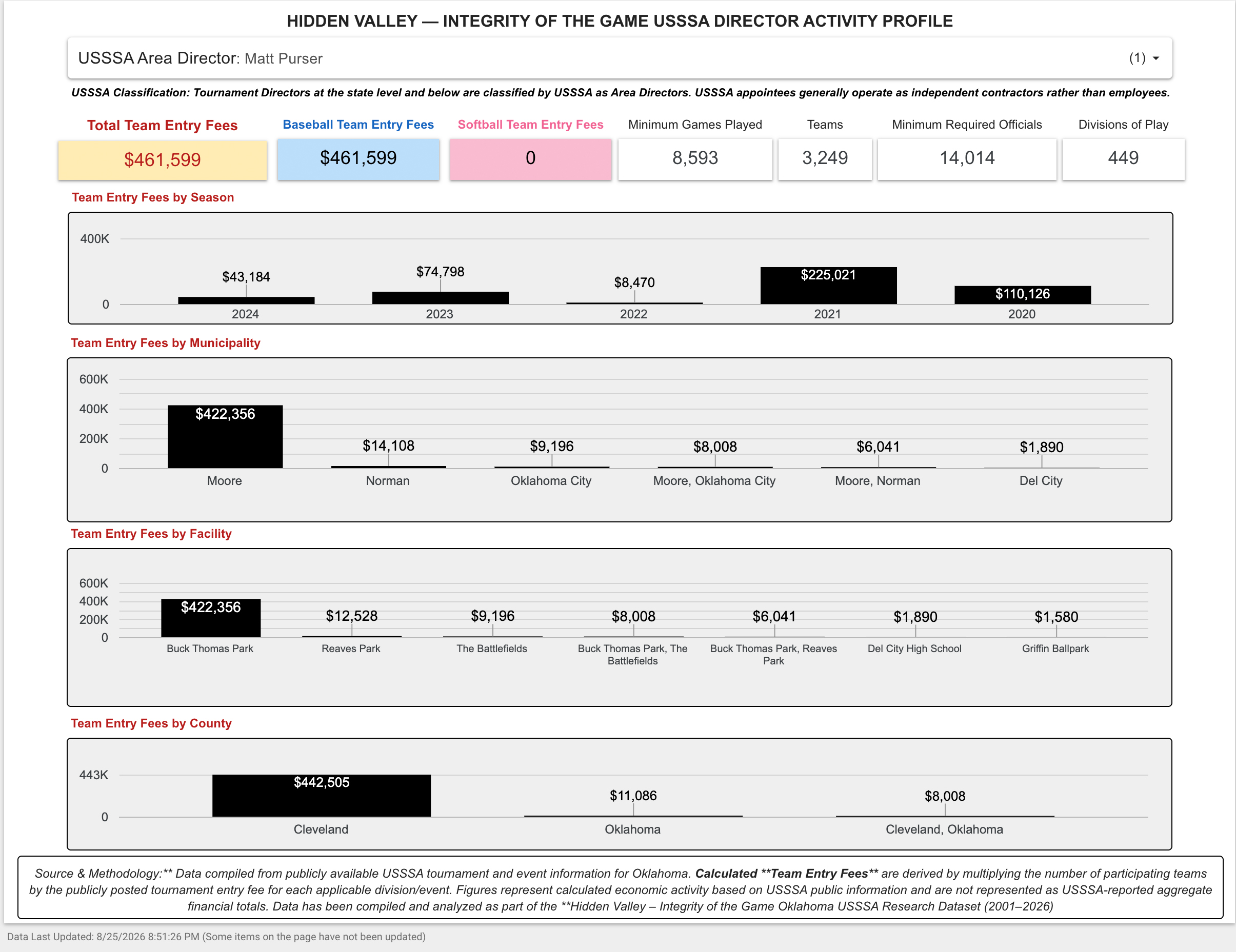
Task: Click the Moore municipality bar
Action: pyautogui.click(x=225, y=437)
